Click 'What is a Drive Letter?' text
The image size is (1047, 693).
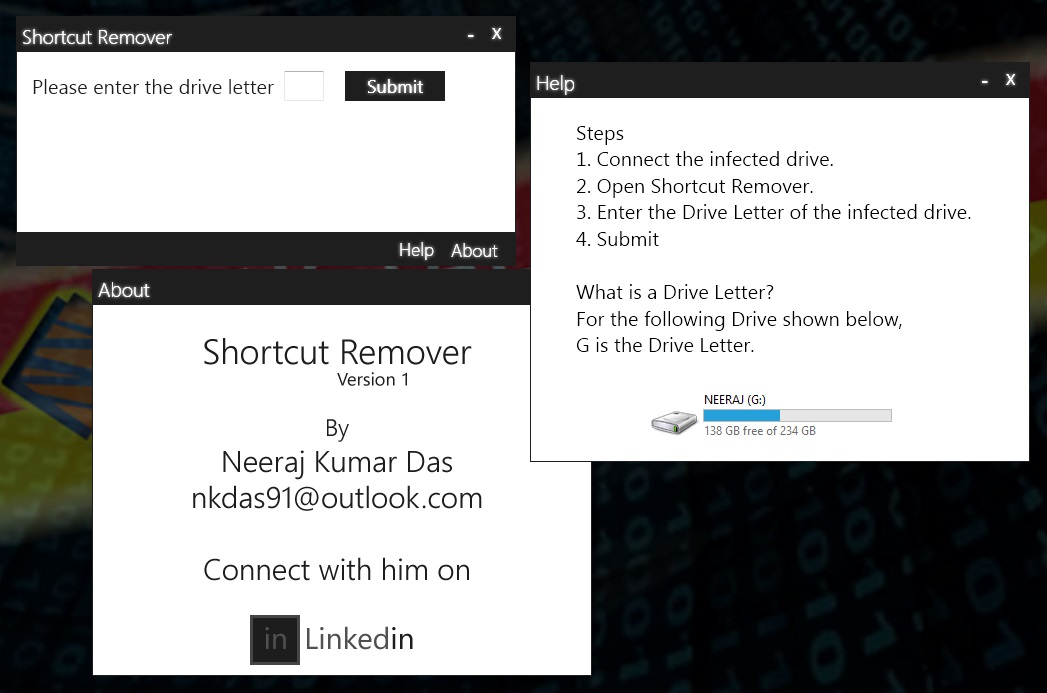[674, 292]
